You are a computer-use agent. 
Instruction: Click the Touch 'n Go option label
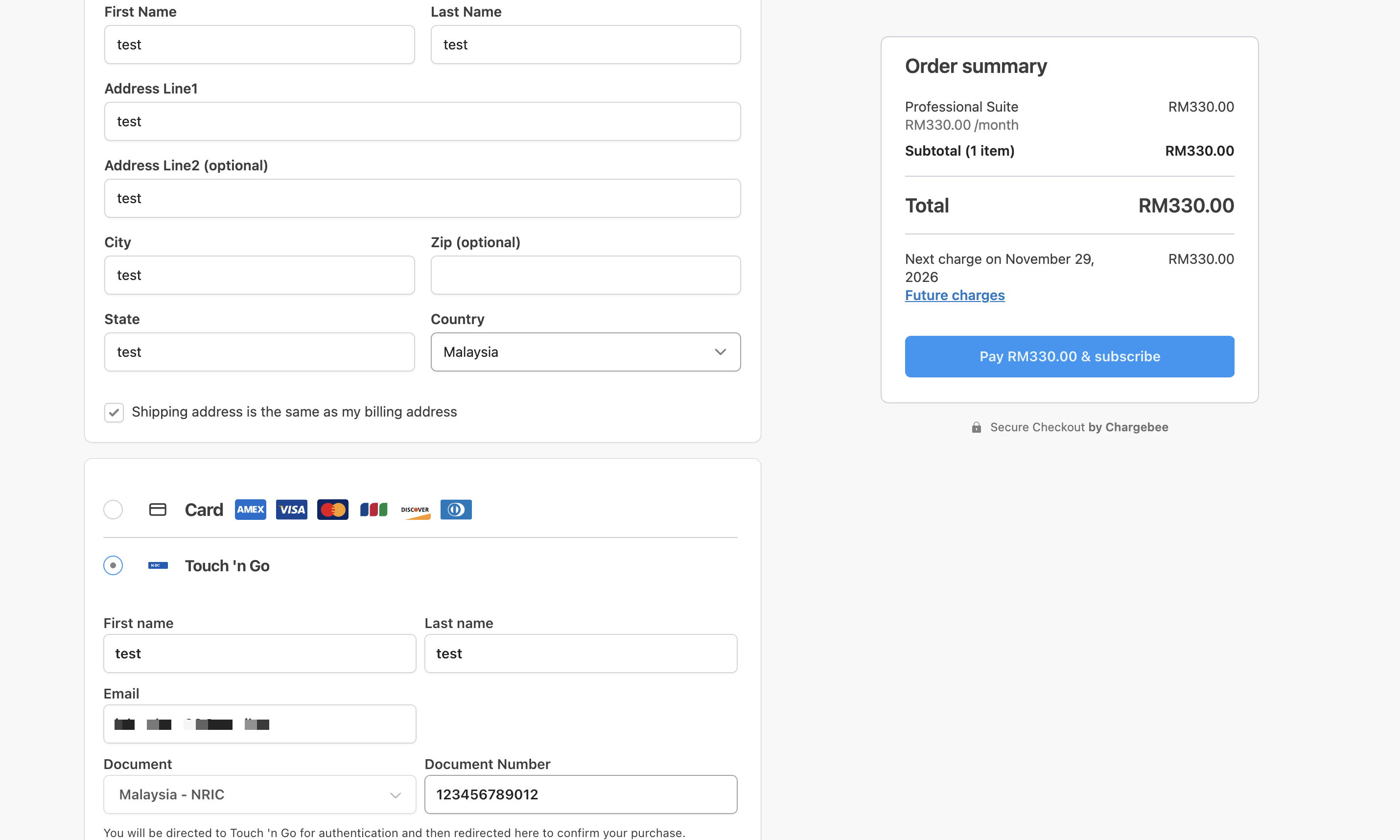point(227,566)
